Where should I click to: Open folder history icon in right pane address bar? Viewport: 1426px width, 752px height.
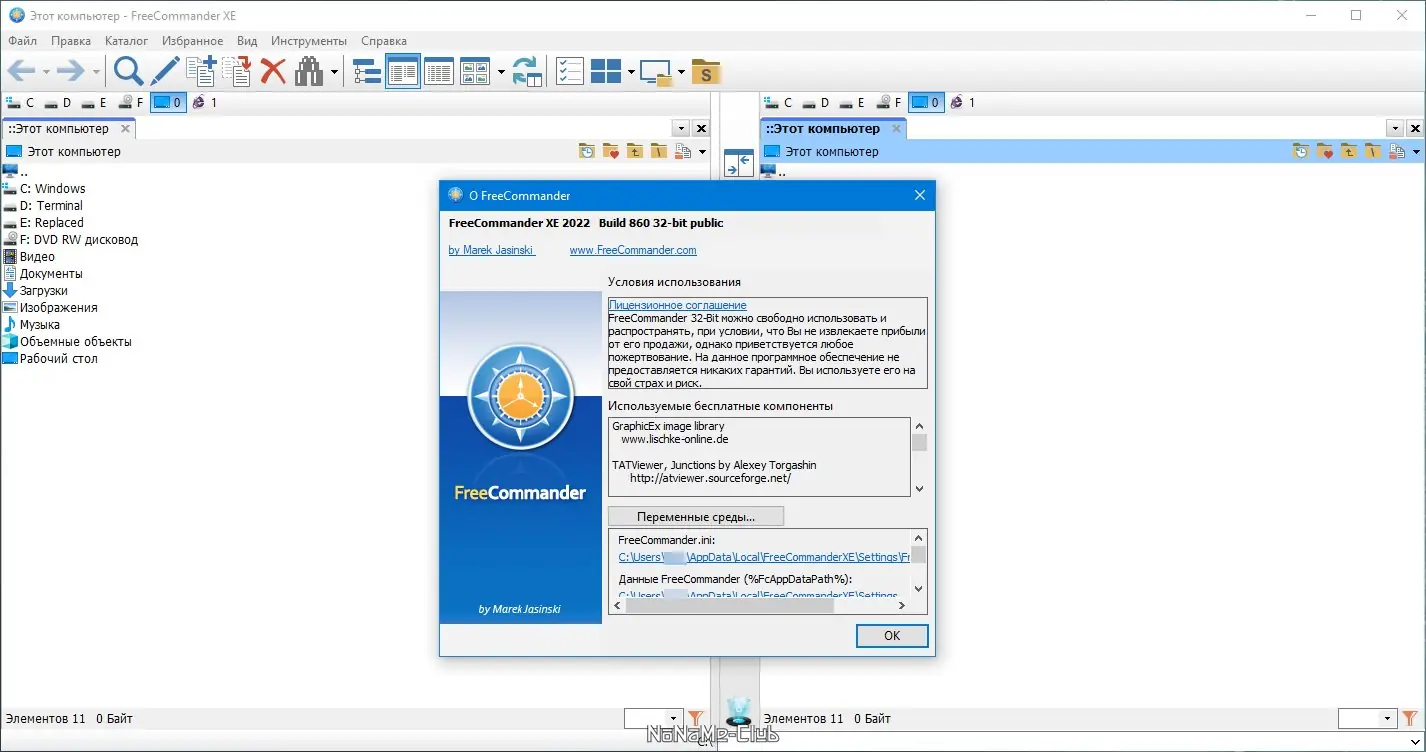1301,152
